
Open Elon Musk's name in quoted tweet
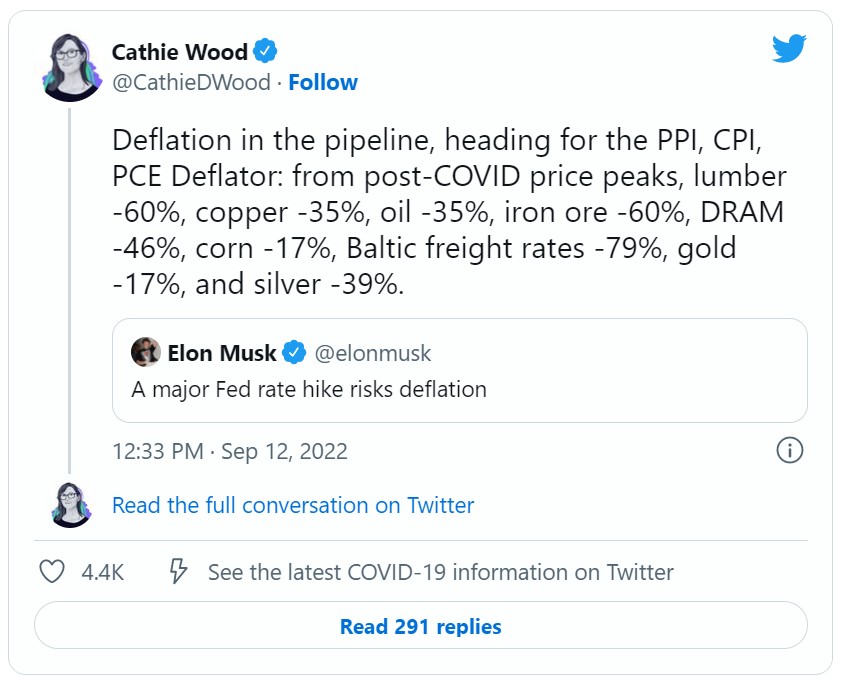point(222,353)
